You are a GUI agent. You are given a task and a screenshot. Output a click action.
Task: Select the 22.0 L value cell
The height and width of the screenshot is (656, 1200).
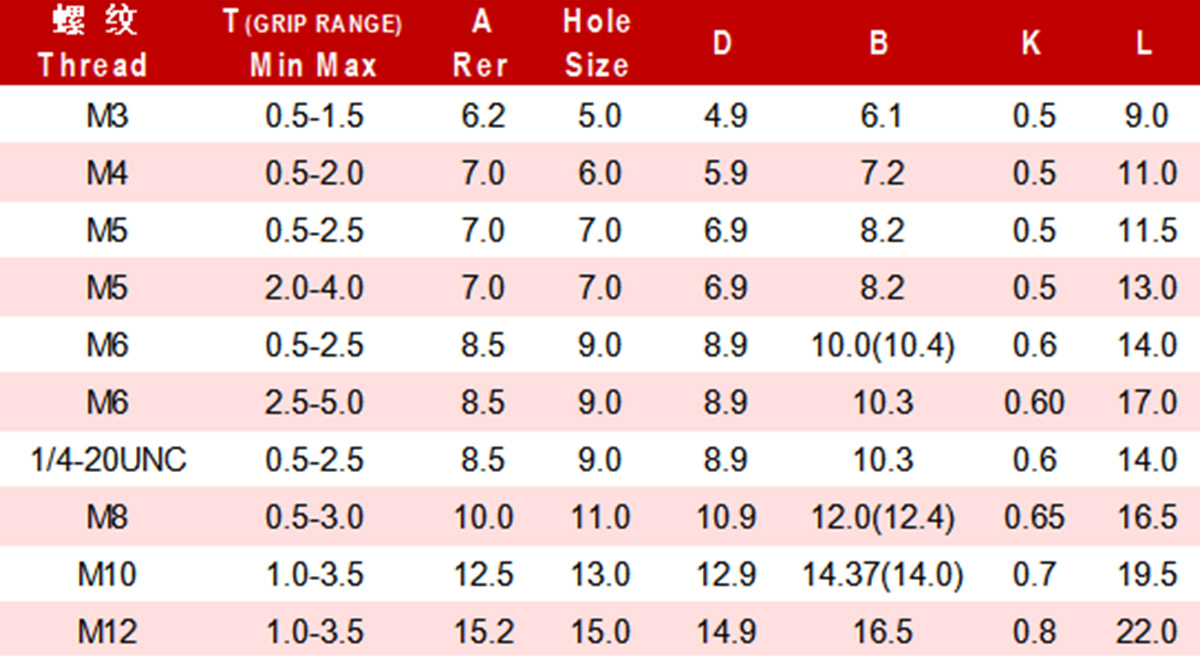point(1147,632)
